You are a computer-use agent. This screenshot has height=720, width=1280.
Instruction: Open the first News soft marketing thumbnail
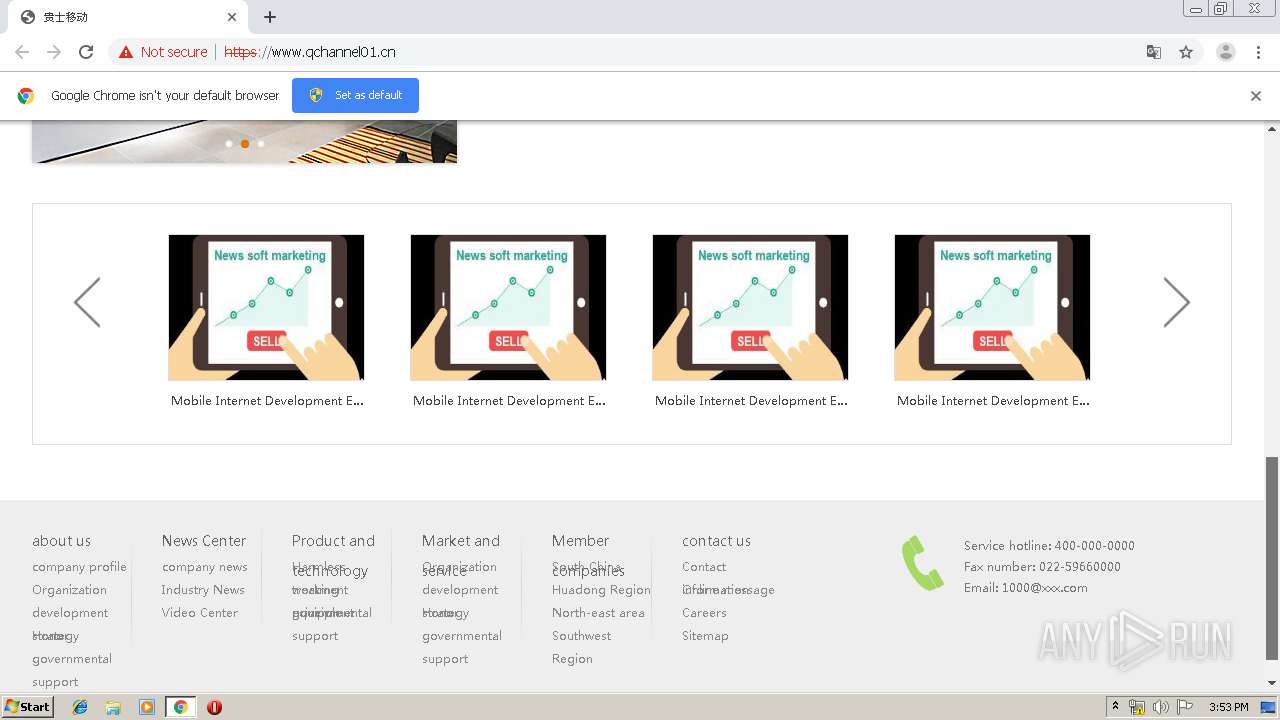[x=266, y=308]
